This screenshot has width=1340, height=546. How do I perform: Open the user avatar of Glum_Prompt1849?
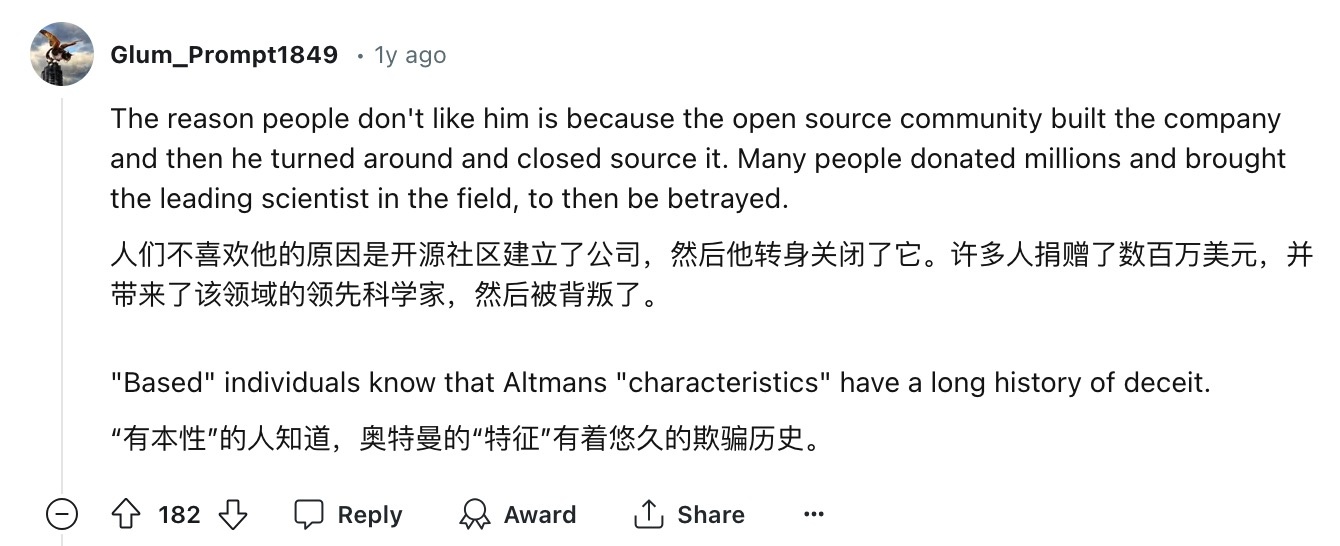click(62, 54)
